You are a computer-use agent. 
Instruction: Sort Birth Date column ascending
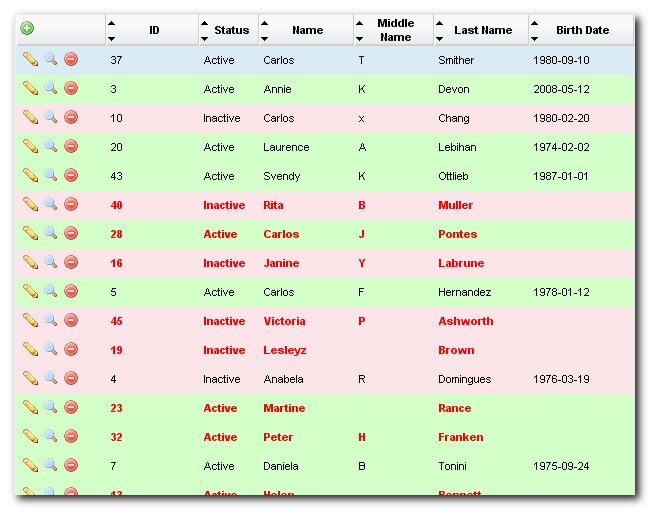534,23
